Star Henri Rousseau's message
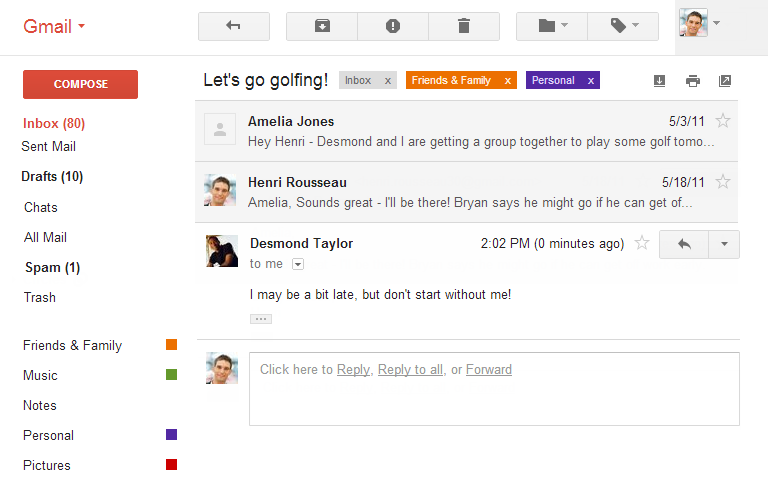 [x=723, y=182]
